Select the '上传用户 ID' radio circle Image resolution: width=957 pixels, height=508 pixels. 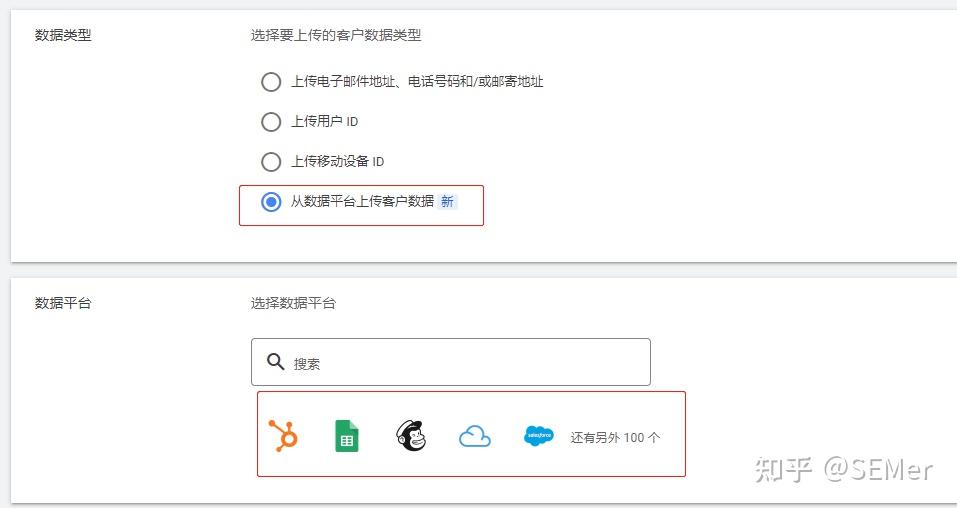click(x=271, y=122)
